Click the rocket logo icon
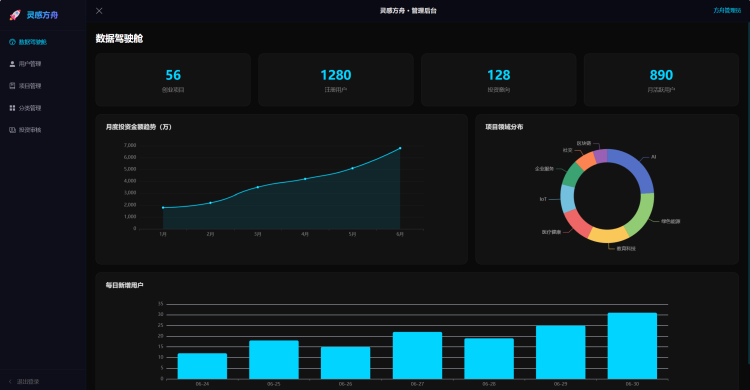Screen dimensions: 750x390 [x=15, y=15]
